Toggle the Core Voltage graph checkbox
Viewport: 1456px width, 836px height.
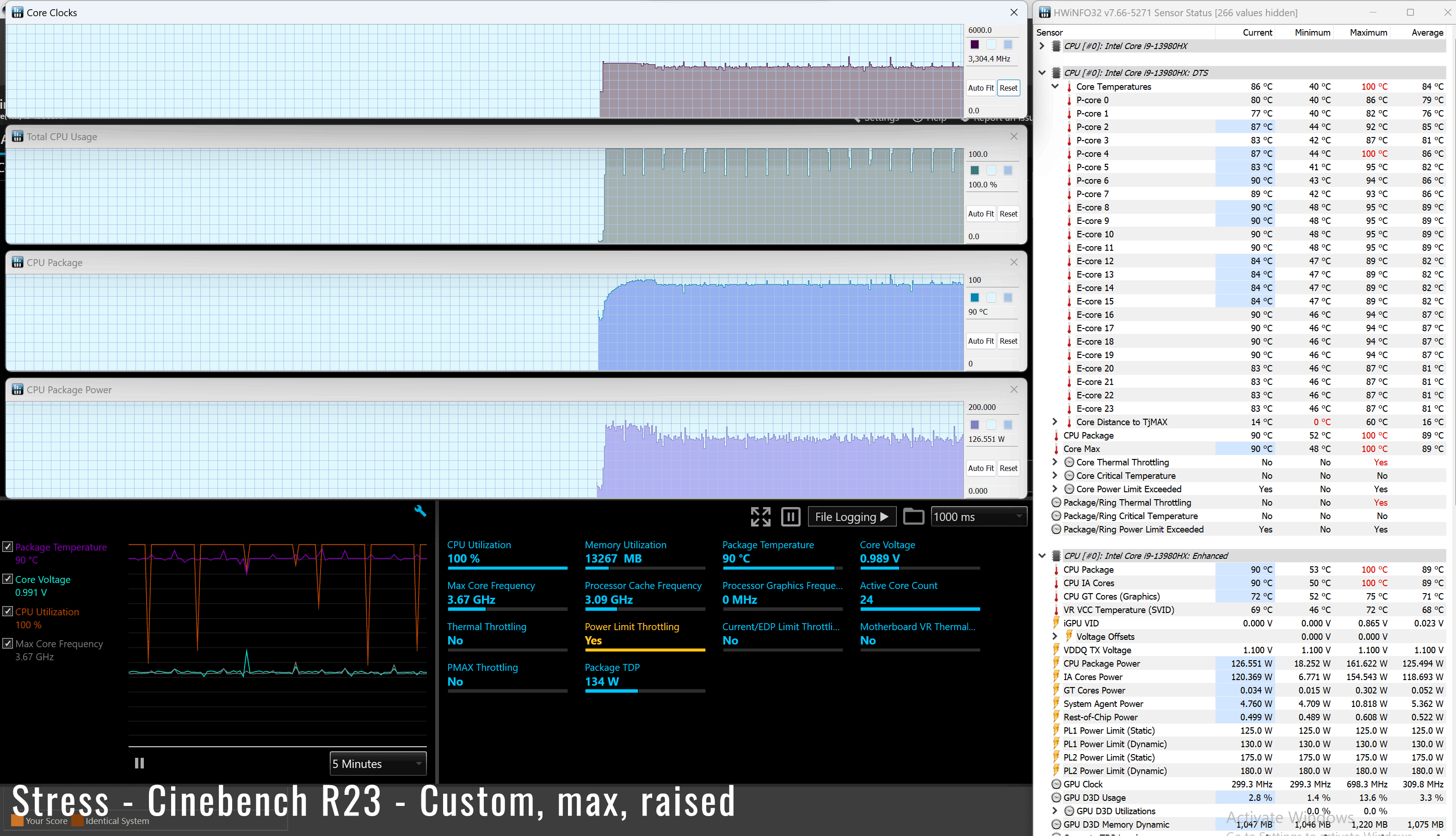(8, 579)
